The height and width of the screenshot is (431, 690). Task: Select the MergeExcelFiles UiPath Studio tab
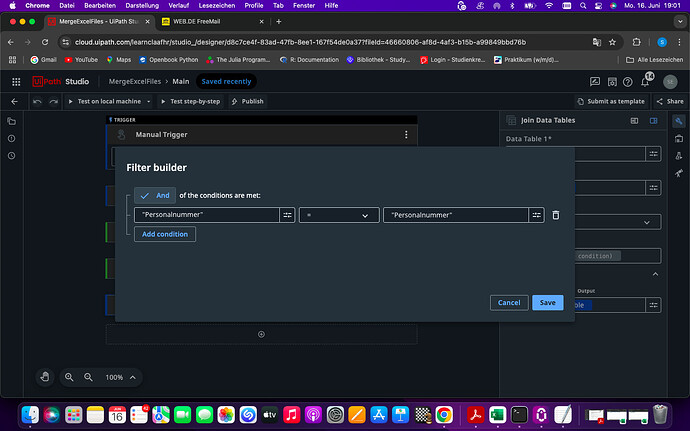pyautogui.click(x=99, y=22)
